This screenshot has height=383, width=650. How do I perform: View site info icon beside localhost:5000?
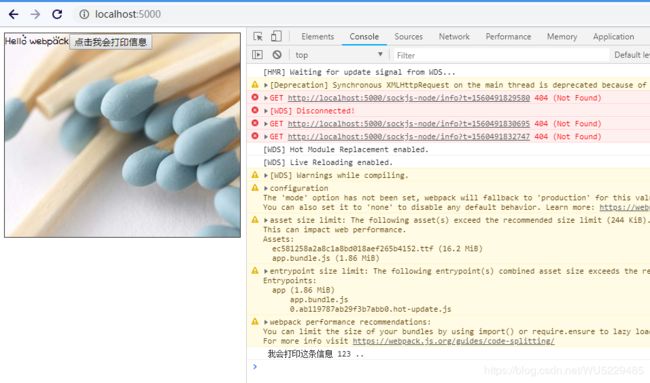pyautogui.click(x=84, y=15)
